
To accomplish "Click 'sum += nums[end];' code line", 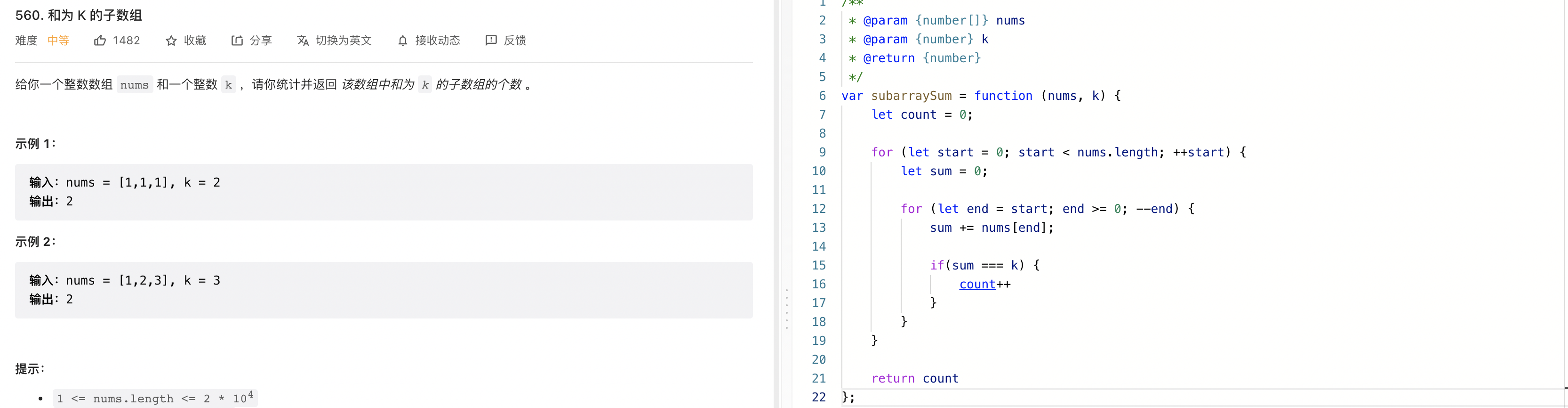I will click(x=992, y=228).
